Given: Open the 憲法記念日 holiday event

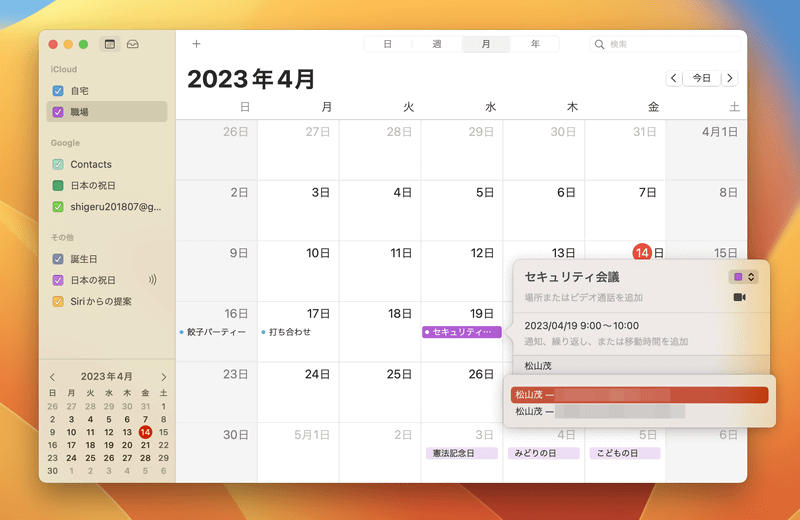Looking at the screenshot, I should [x=462, y=453].
